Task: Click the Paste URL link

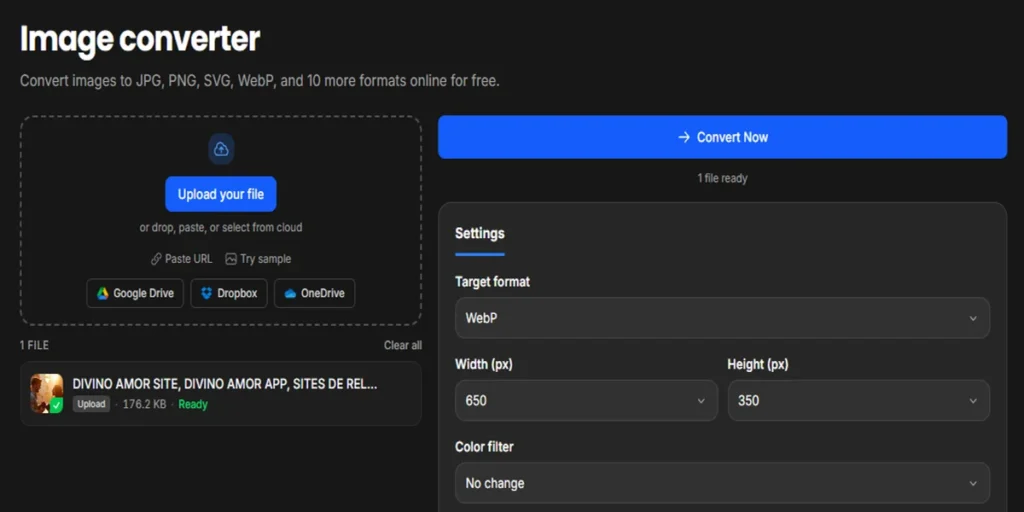Action: tap(182, 259)
